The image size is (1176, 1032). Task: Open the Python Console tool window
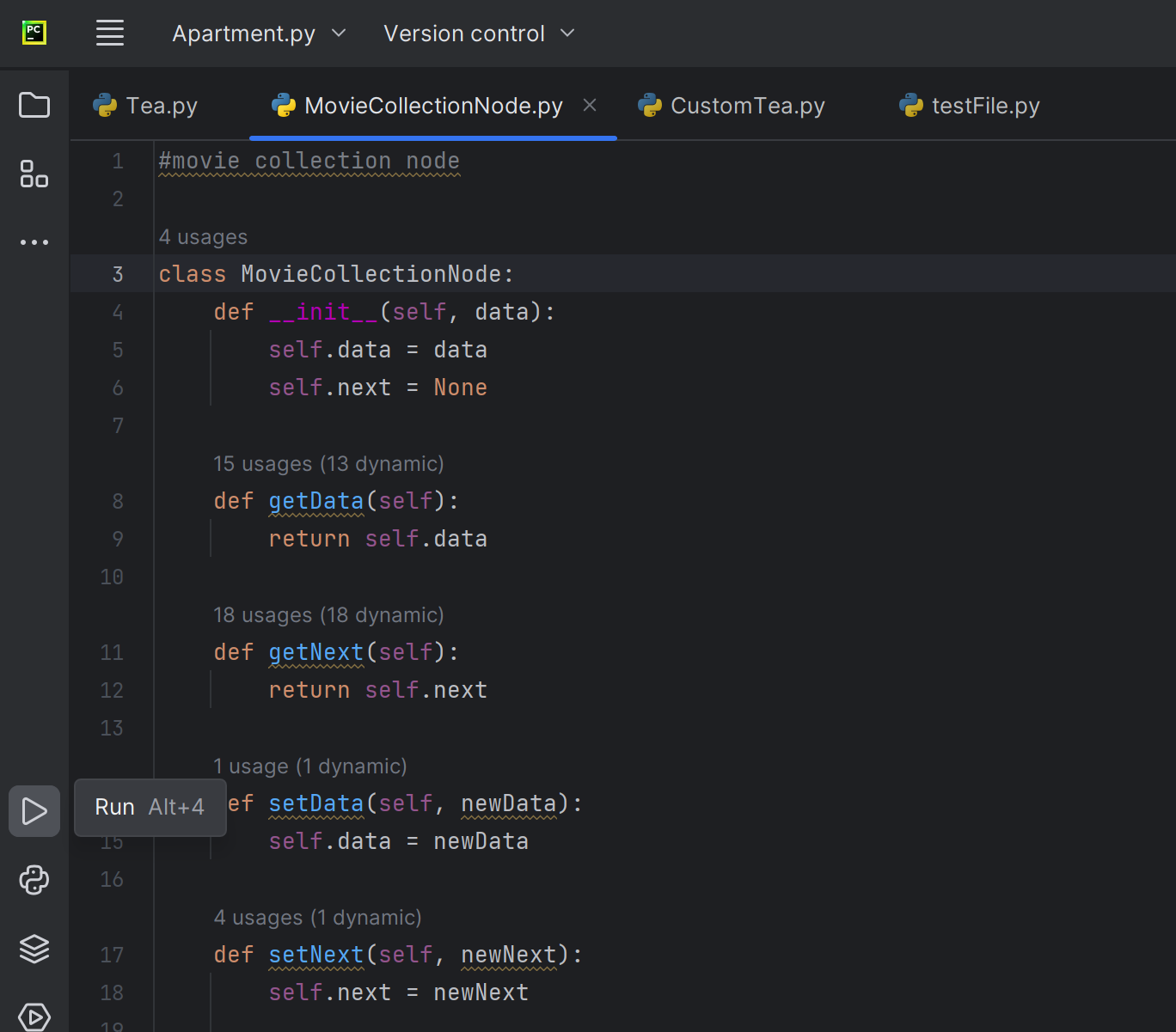pyautogui.click(x=34, y=880)
